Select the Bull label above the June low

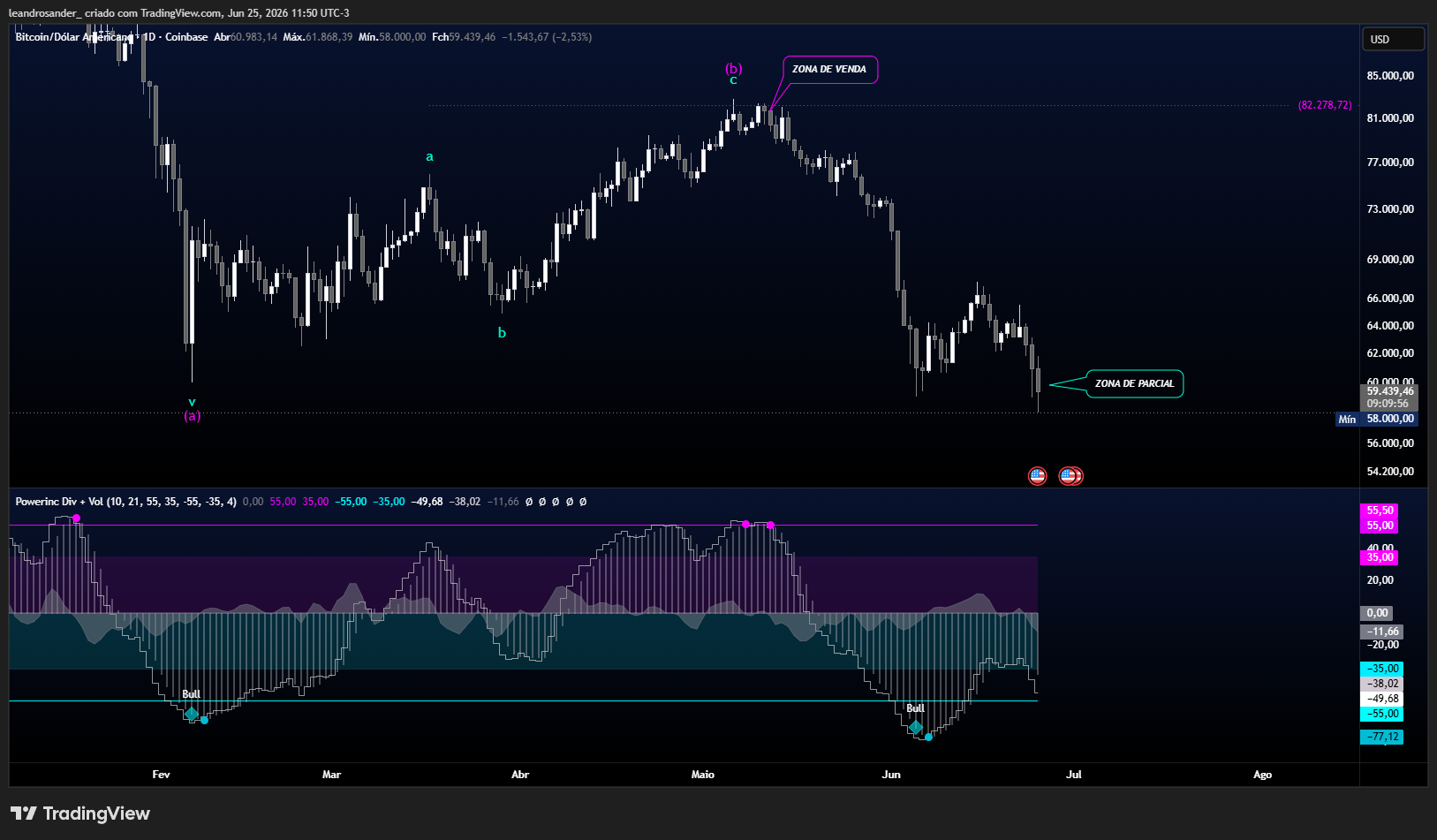(916, 708)
